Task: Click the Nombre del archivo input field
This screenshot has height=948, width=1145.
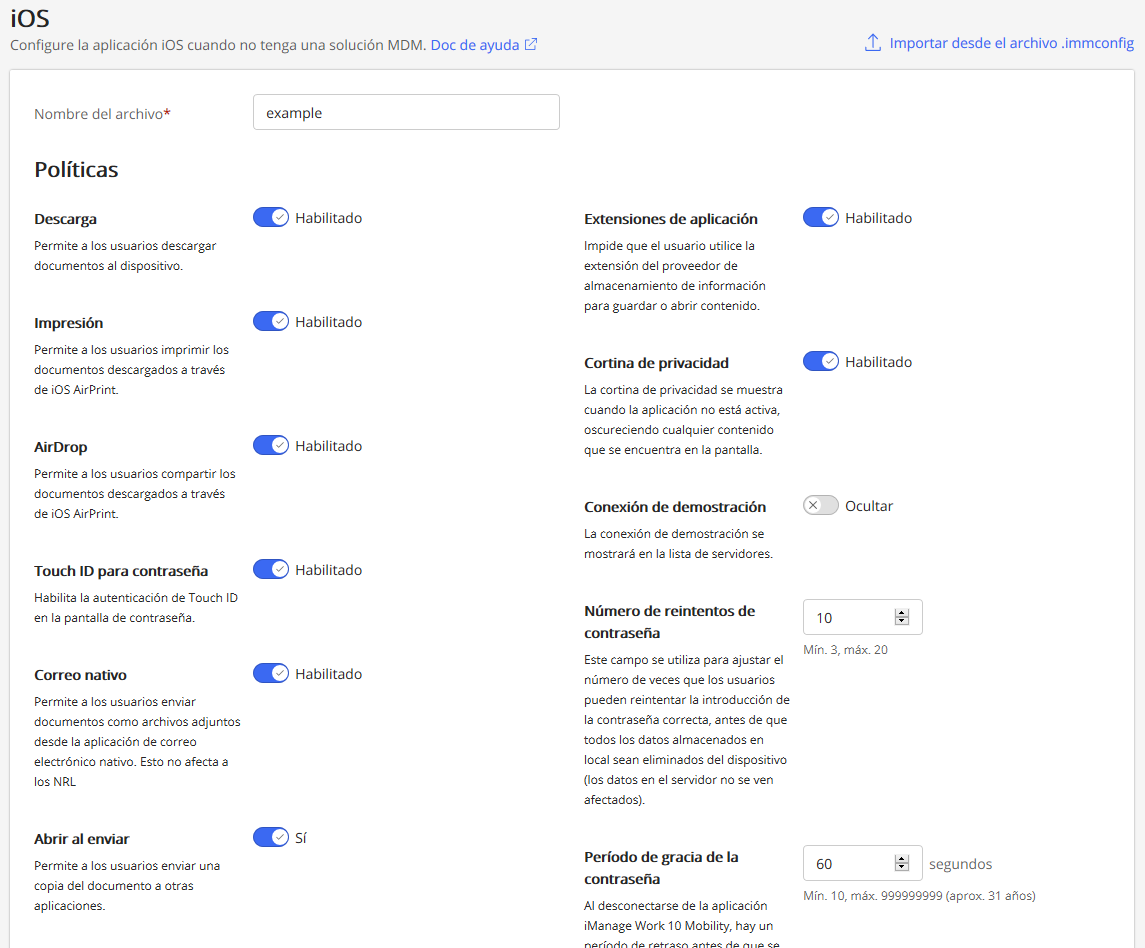Action: [406, 112]
